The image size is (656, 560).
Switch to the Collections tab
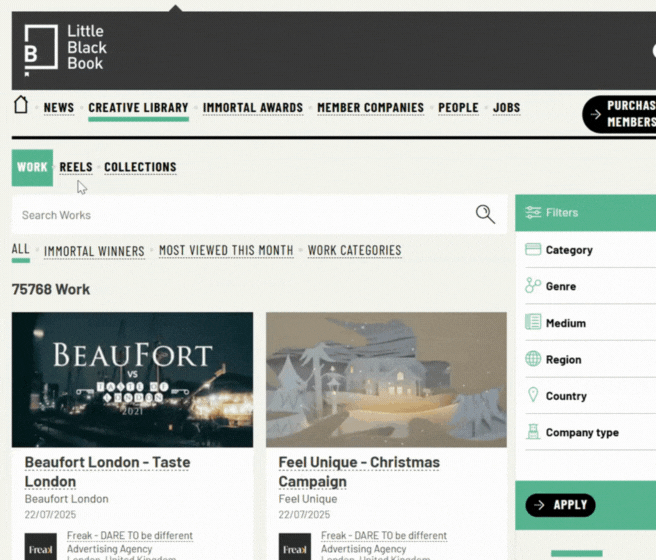tap(140, 167)
